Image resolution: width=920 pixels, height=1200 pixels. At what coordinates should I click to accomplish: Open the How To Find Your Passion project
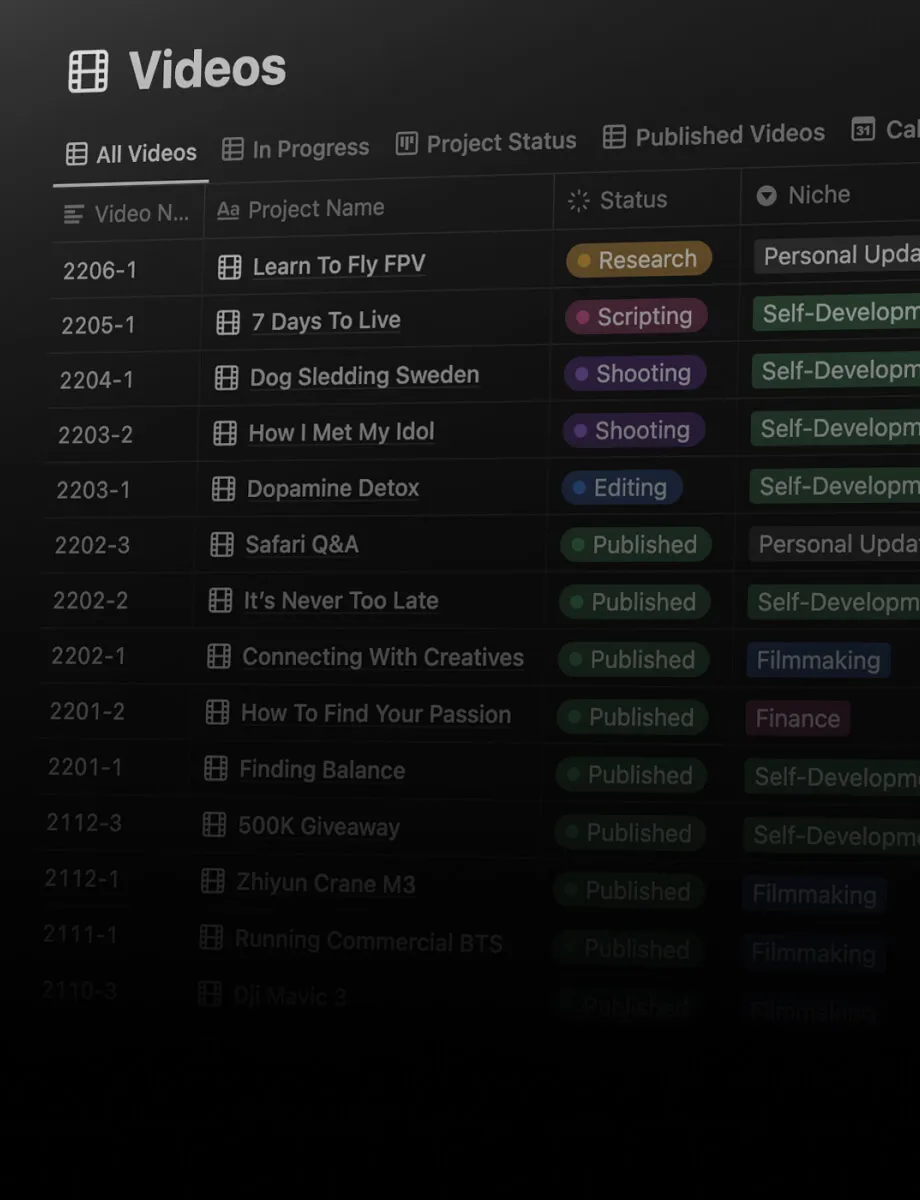coord(376,714)
